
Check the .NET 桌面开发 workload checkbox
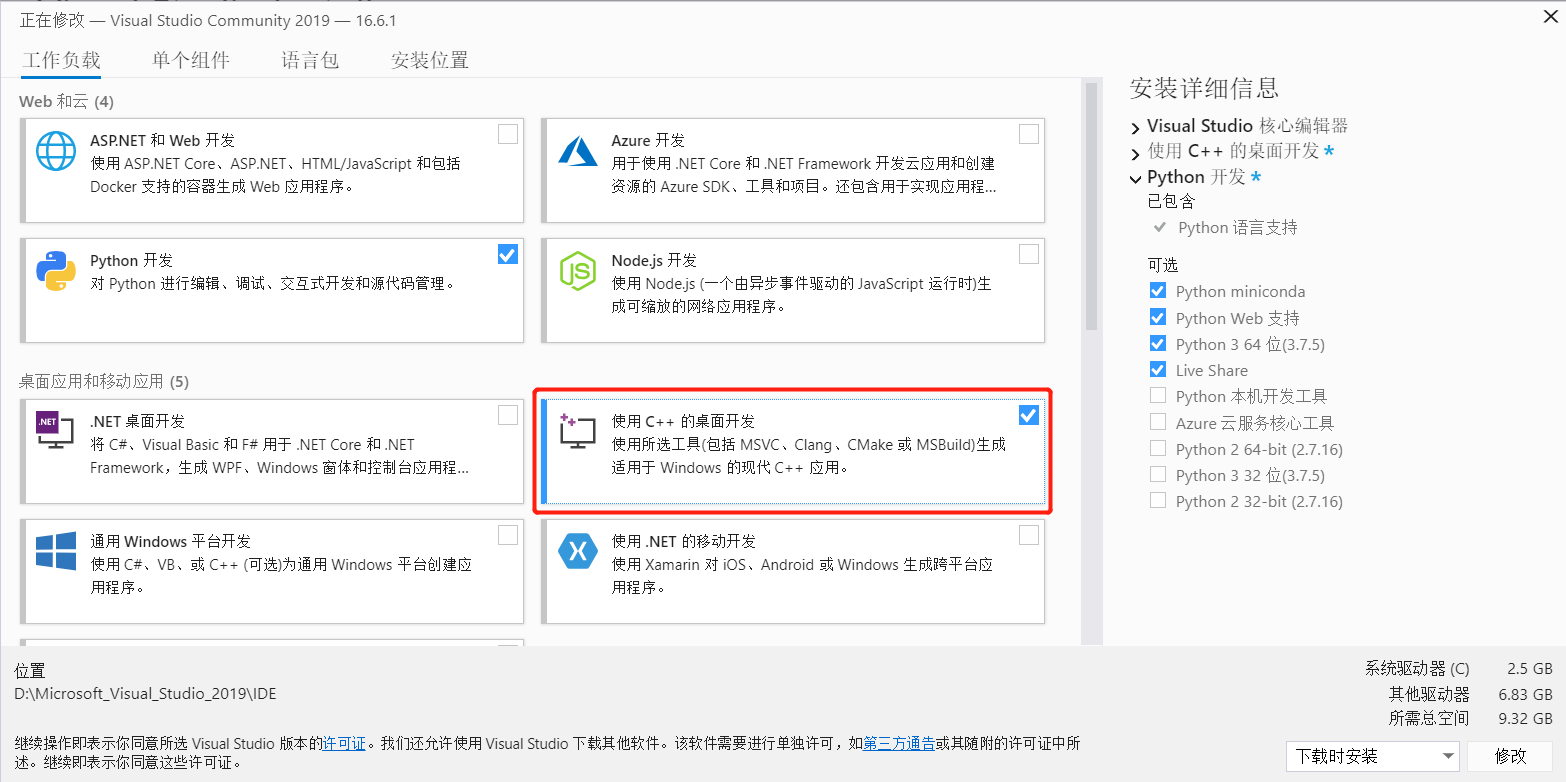tap(508, 414)
